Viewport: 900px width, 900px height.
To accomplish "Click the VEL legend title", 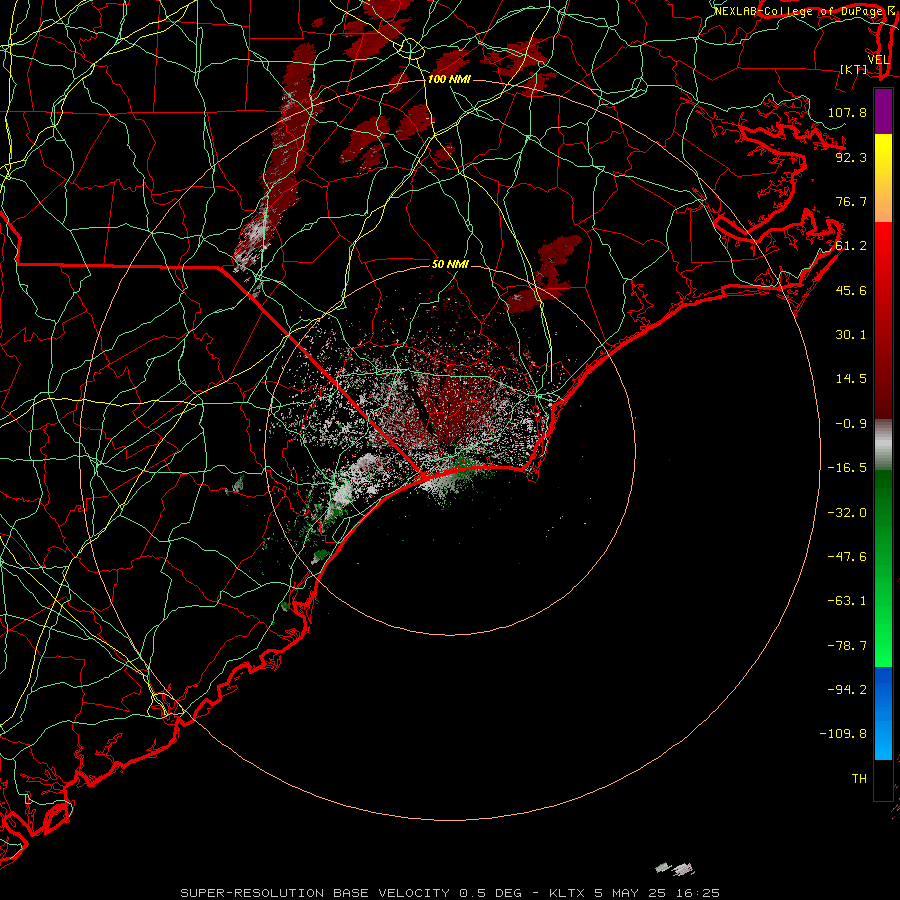I will click(878, 60).
